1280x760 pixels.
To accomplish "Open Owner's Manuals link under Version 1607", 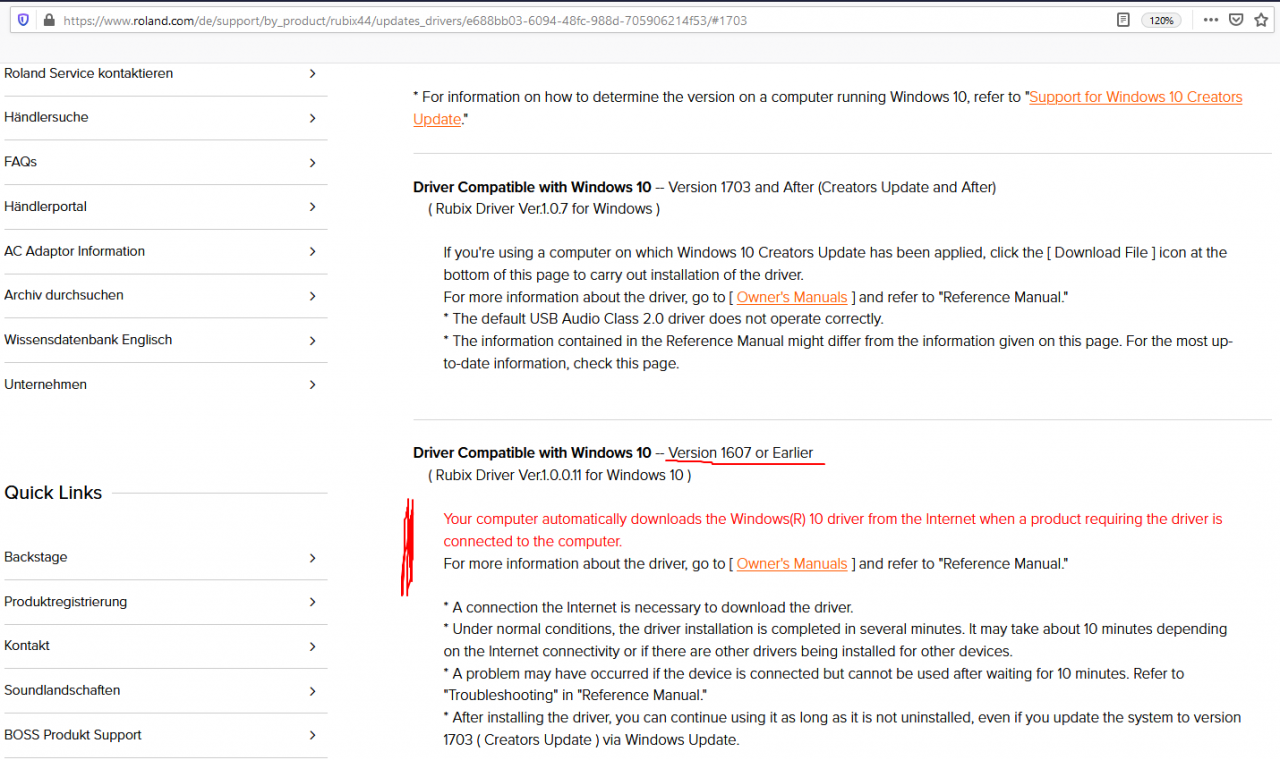I will (792, 564).
